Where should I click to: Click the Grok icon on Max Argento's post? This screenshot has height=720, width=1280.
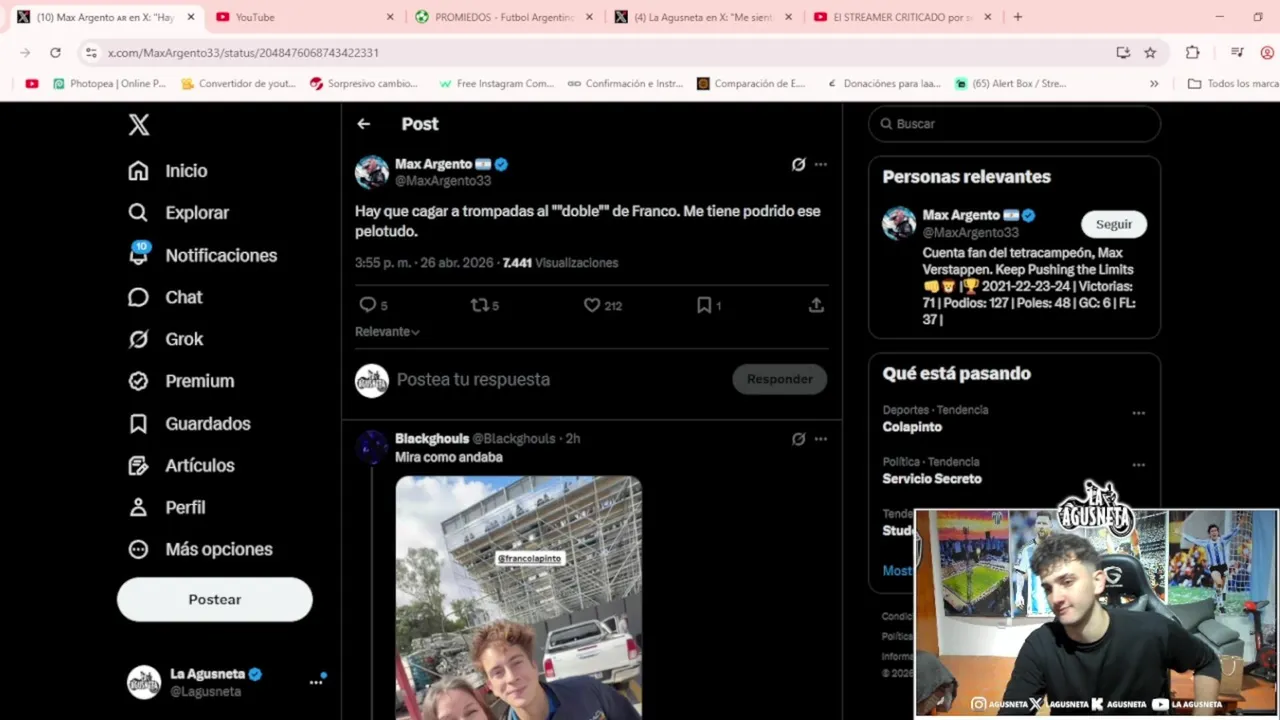coord(798,164)
